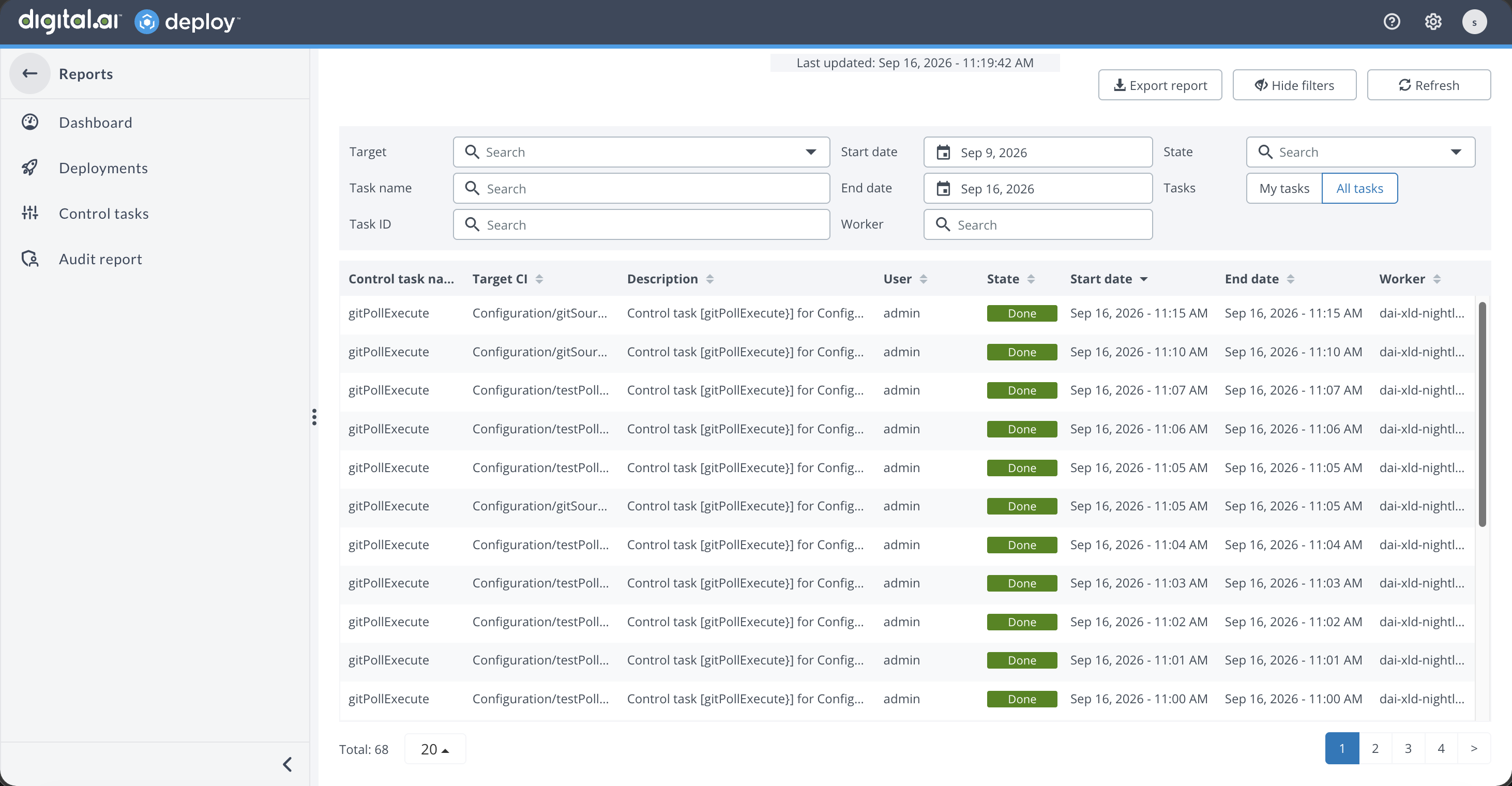
Task: Click gitPollExecute in the 11:04 AM row
Action: coord(388,545)
